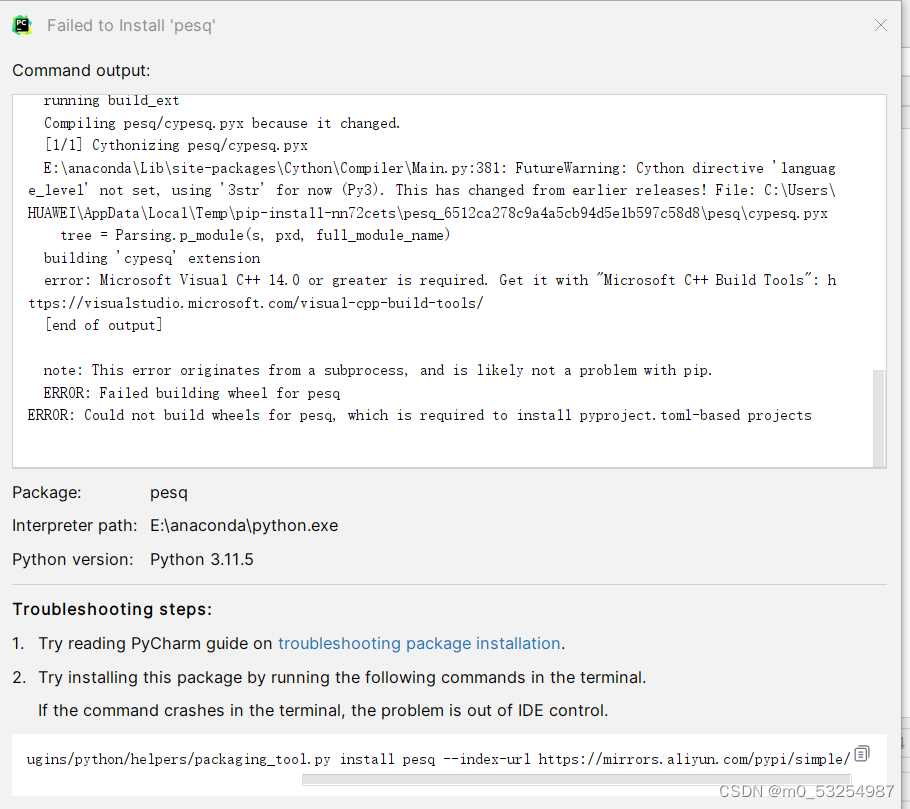
Task: Click the PyCharm logo in title bar
Action: tap(22, 25)
